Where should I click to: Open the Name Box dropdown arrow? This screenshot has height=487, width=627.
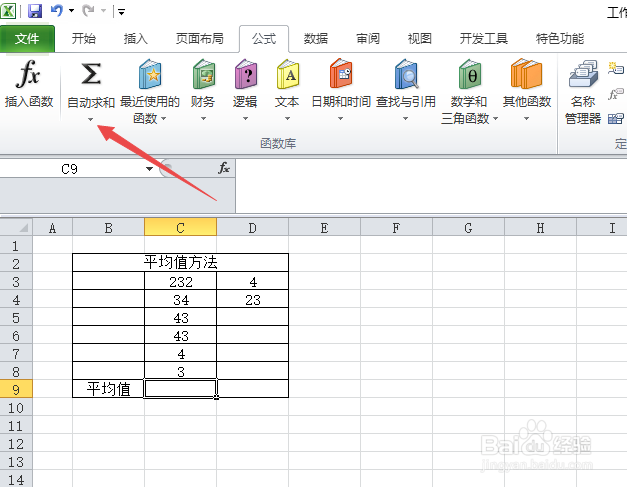[x=150, y=169]
